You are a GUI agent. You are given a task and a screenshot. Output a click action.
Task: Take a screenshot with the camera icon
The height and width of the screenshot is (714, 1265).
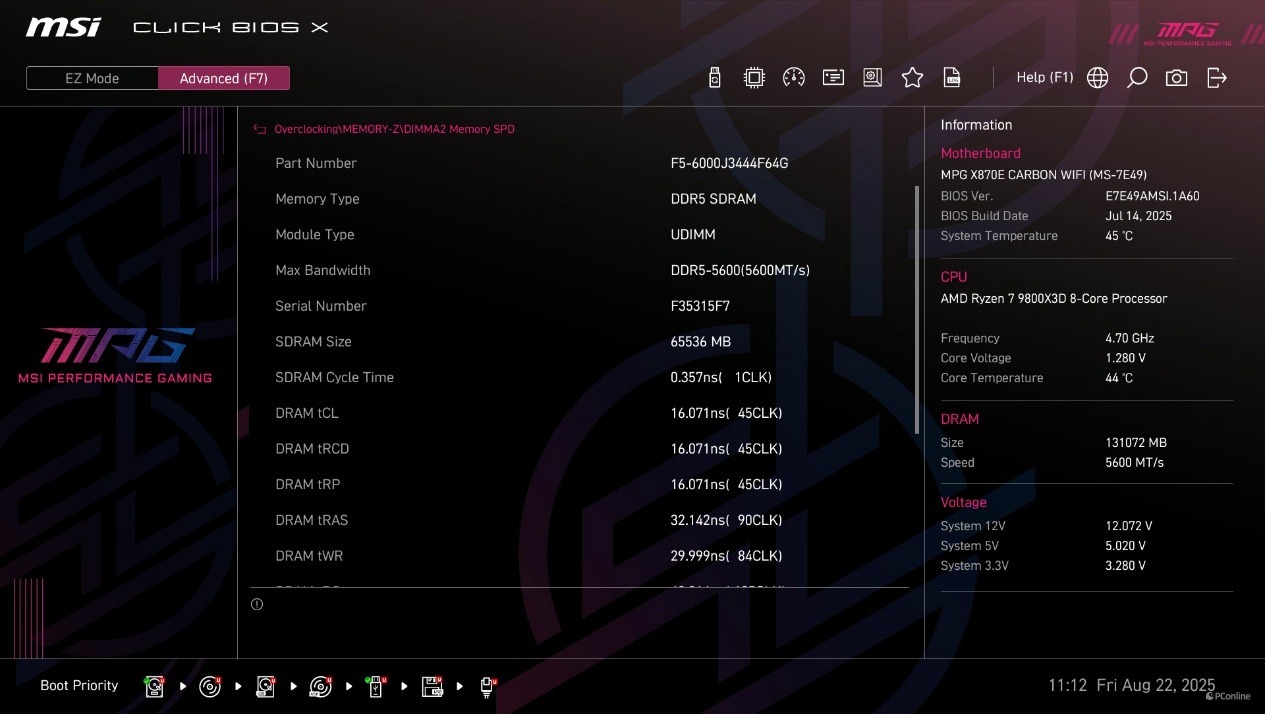coord(1176,77)
